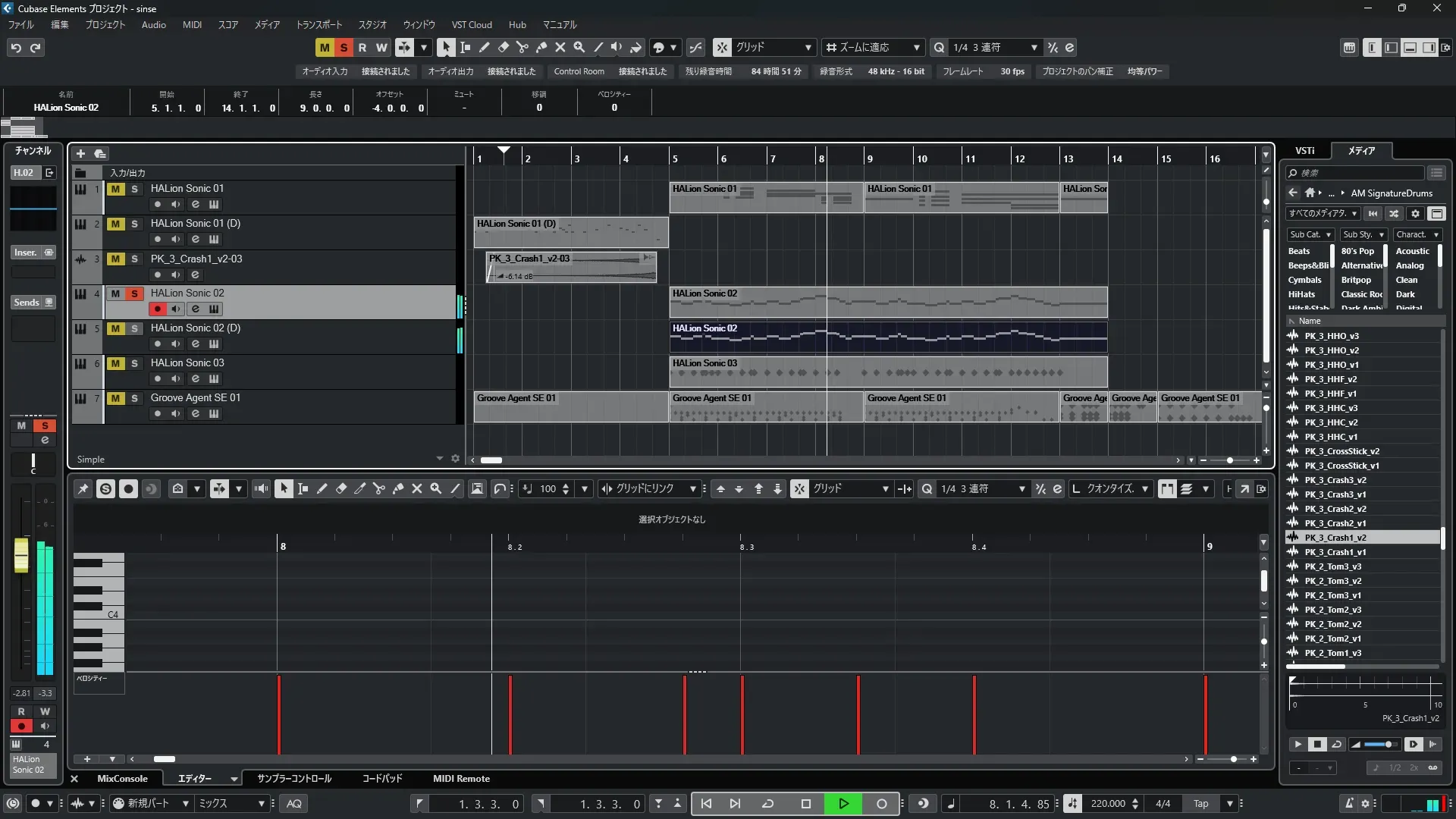The height and width of the screenshot is (819, 1456).
Task: Solo the Groove Agent SE 01 track
Action: click(x=134, y=398)
